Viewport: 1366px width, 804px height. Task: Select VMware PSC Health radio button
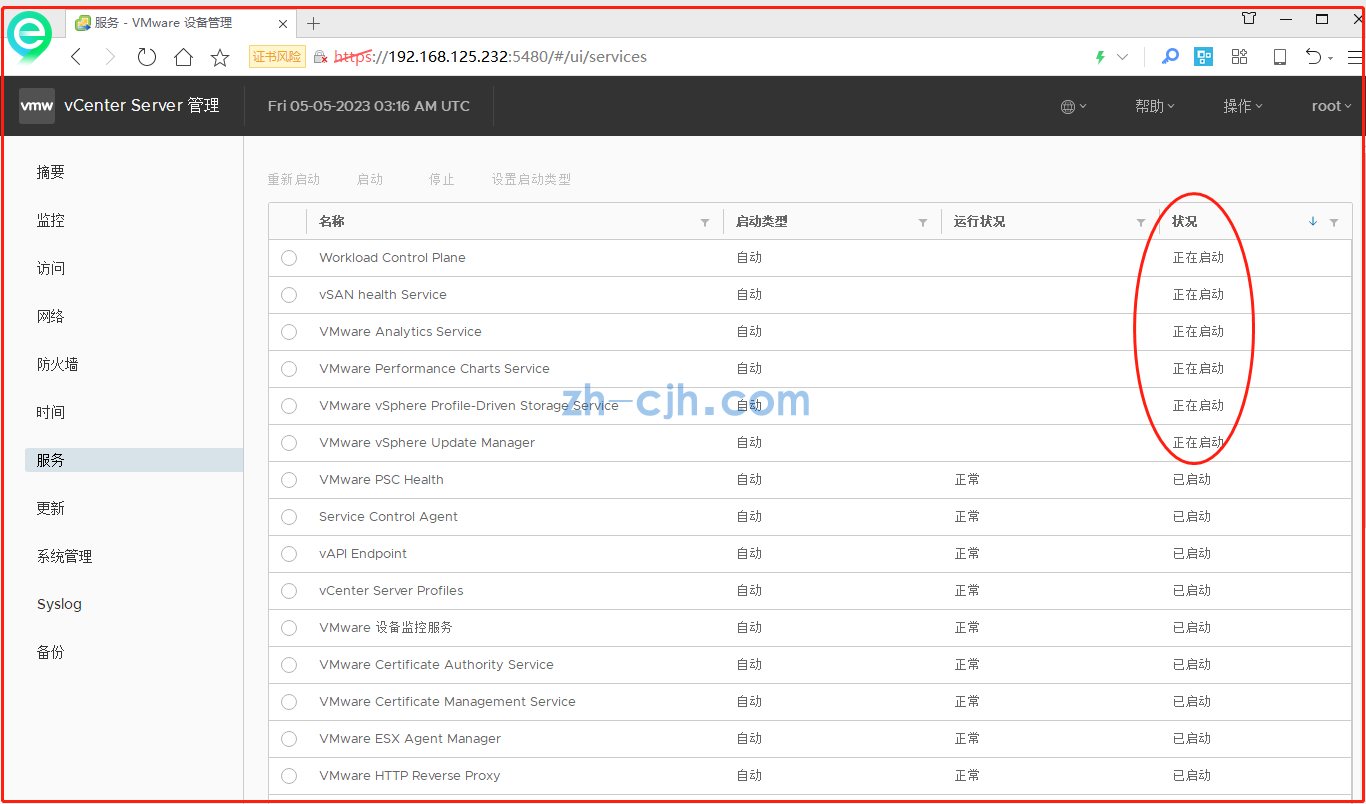pos(289,480)
